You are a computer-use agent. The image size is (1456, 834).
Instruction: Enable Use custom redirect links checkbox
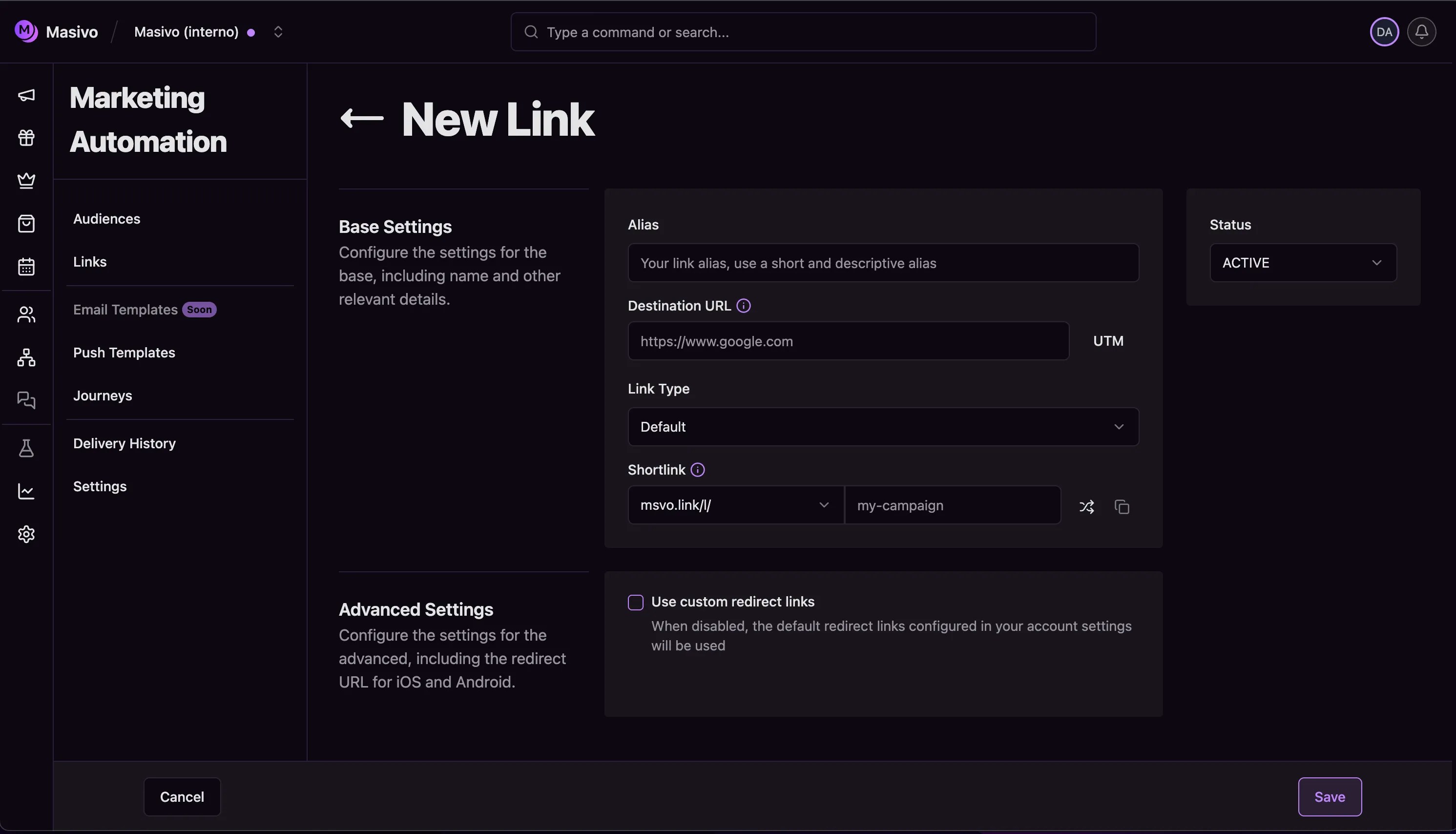click(635, 602)
